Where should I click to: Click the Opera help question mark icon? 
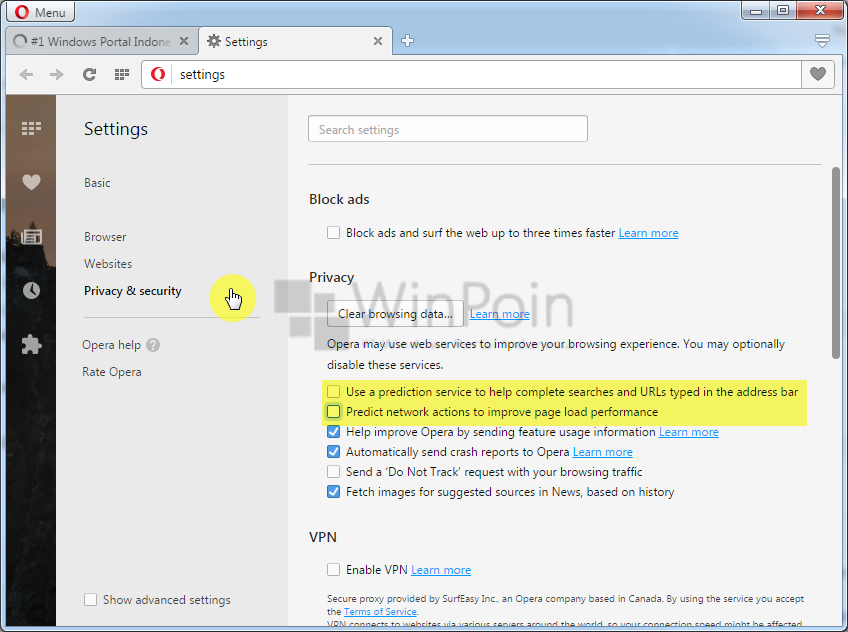tap(153, 345)
